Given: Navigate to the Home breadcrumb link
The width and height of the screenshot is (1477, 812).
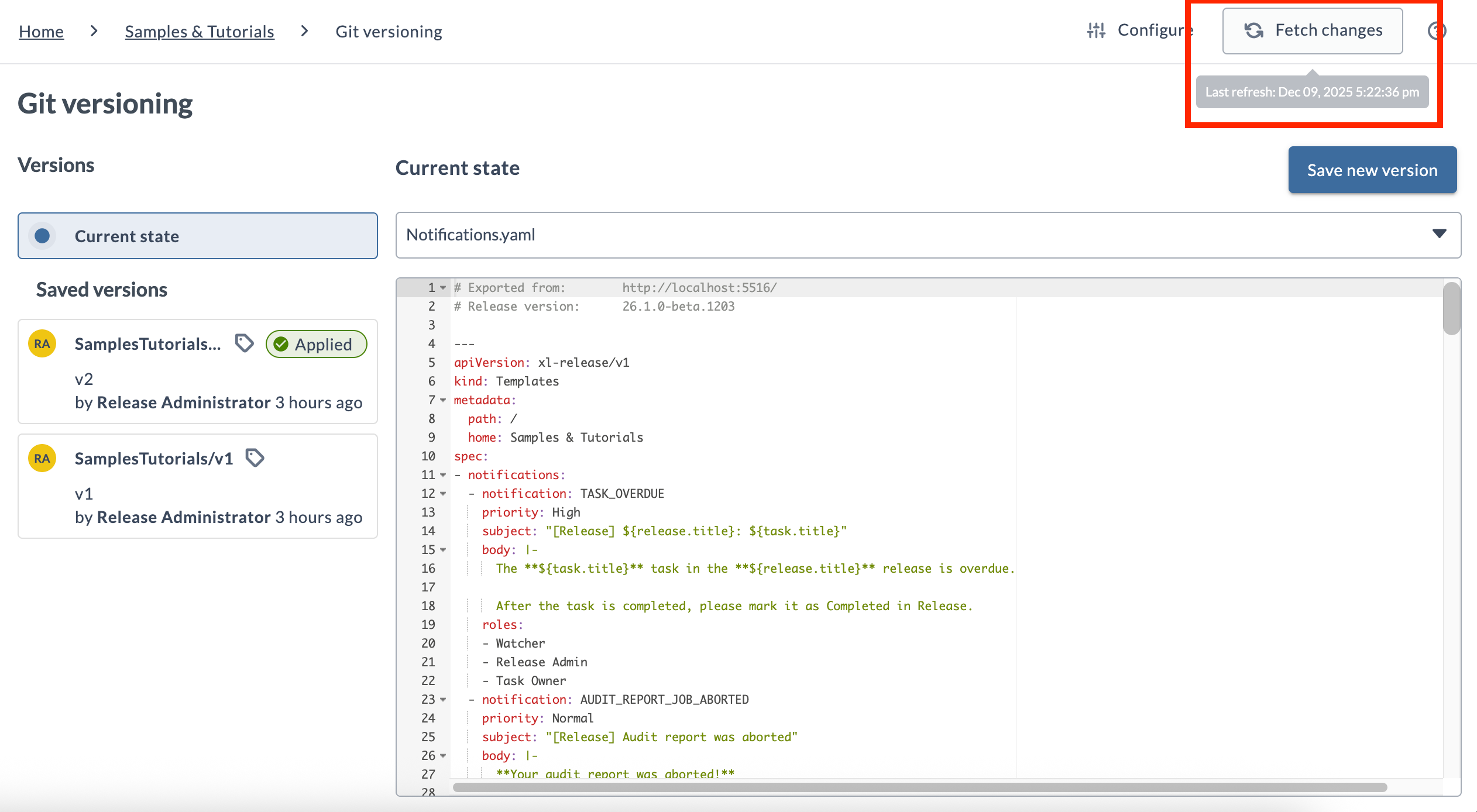Looking at the screenshot, I should [41, 32].
